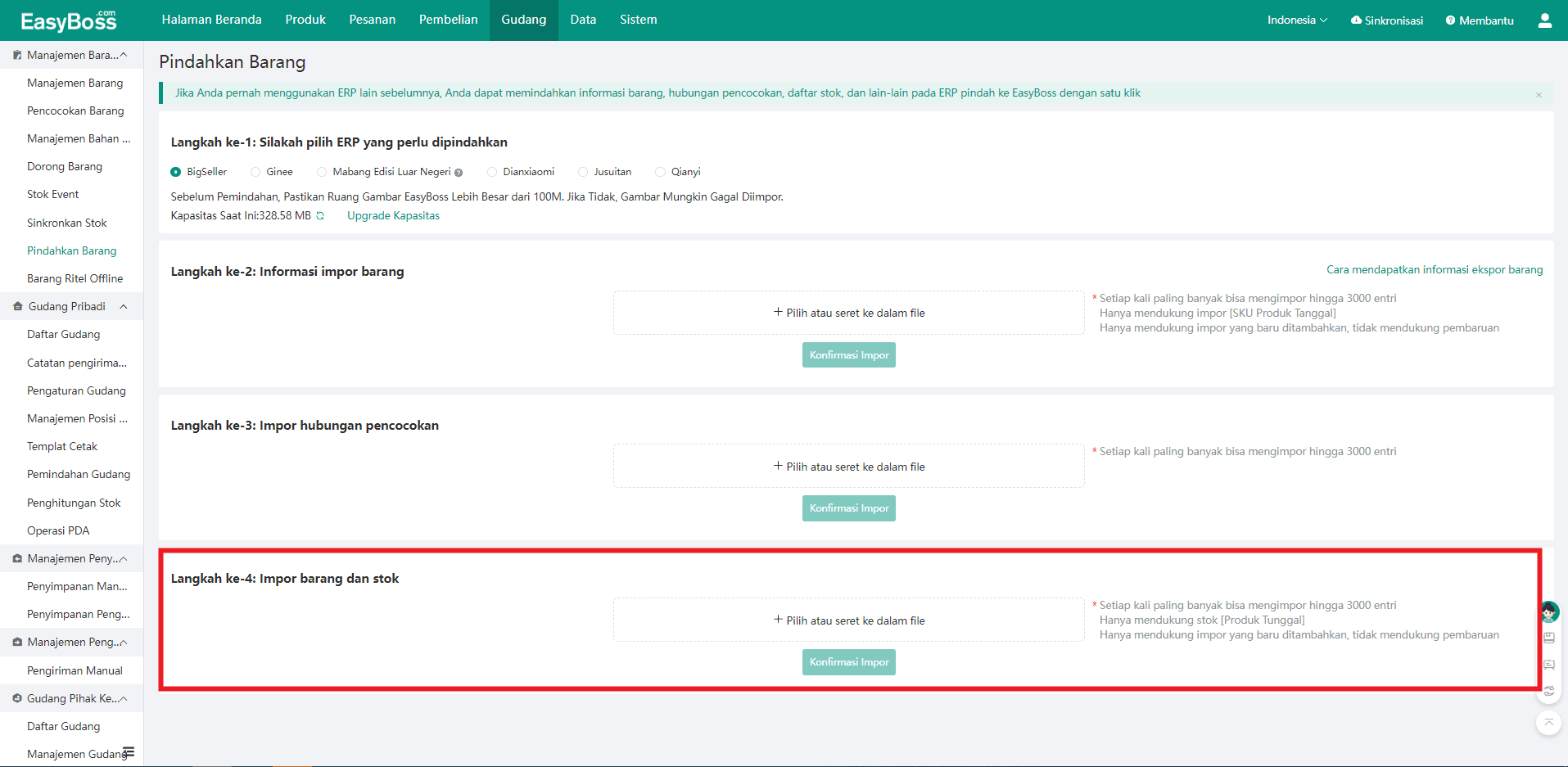Open Pindahkan Barang in sidebar

[72, 251]
